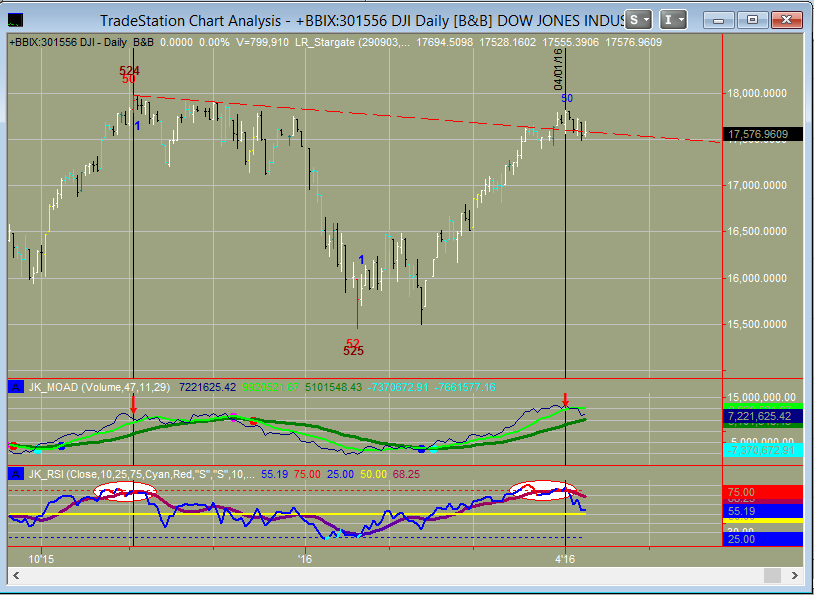
Task: Click the "A" icon beside JK_RSI
Action: [16, 474]
